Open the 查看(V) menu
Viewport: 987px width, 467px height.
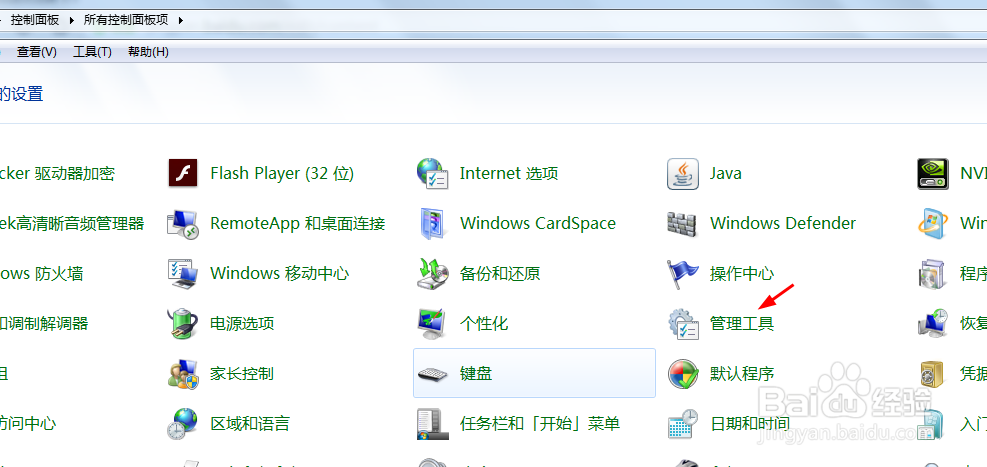coord(37,52)
